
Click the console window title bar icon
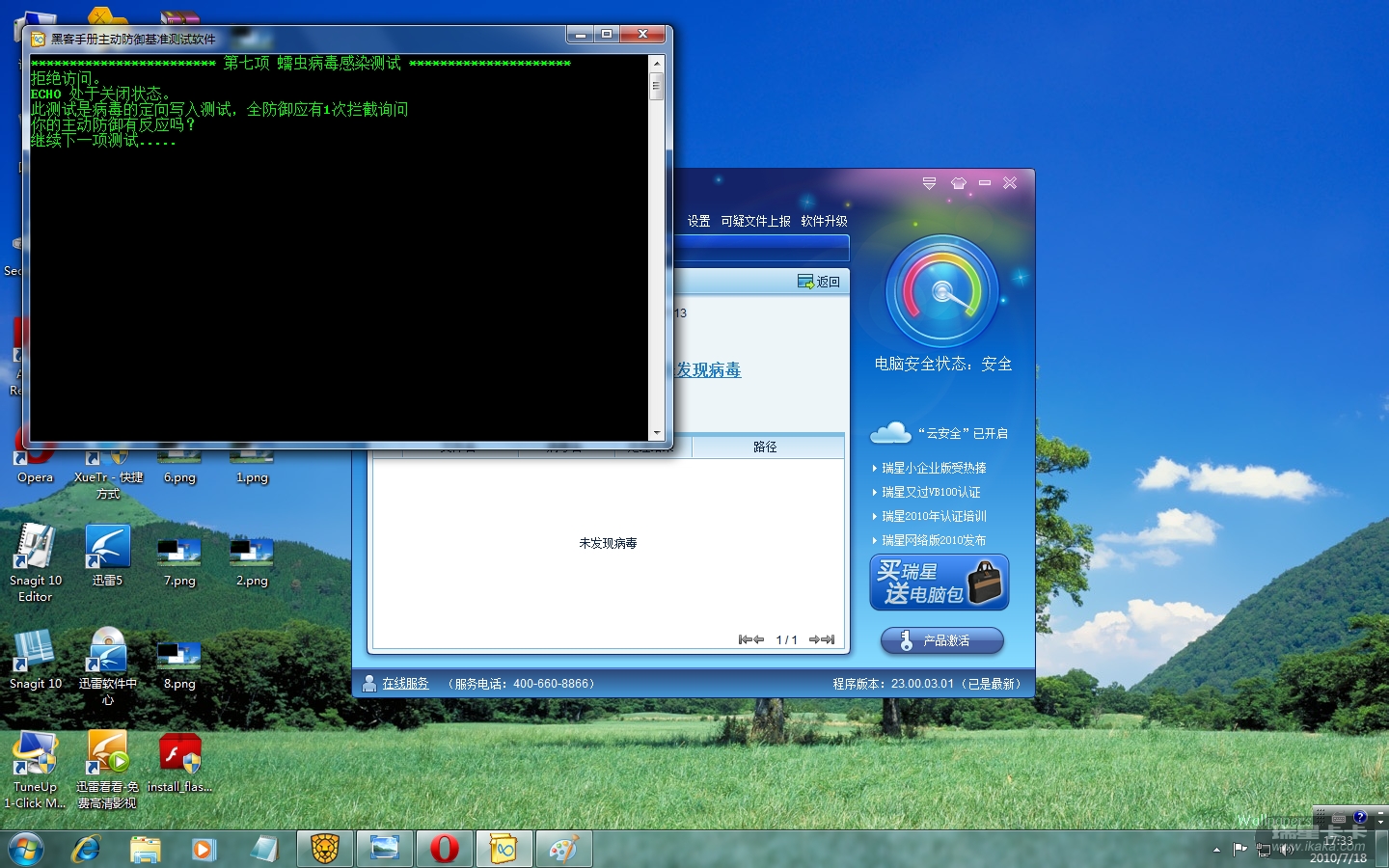click(x=39, y=40)
